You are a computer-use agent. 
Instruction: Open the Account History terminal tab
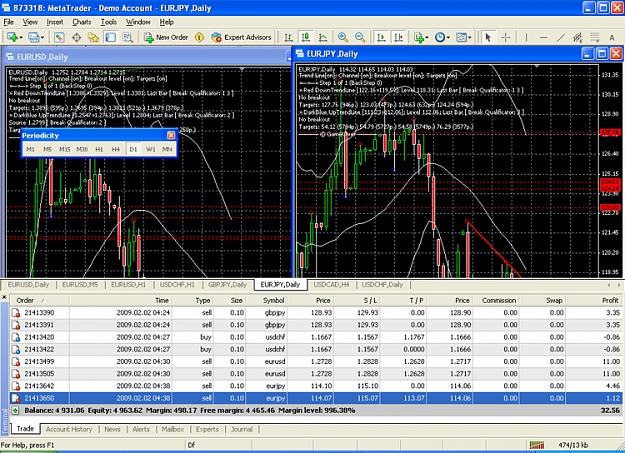(69, 429)
